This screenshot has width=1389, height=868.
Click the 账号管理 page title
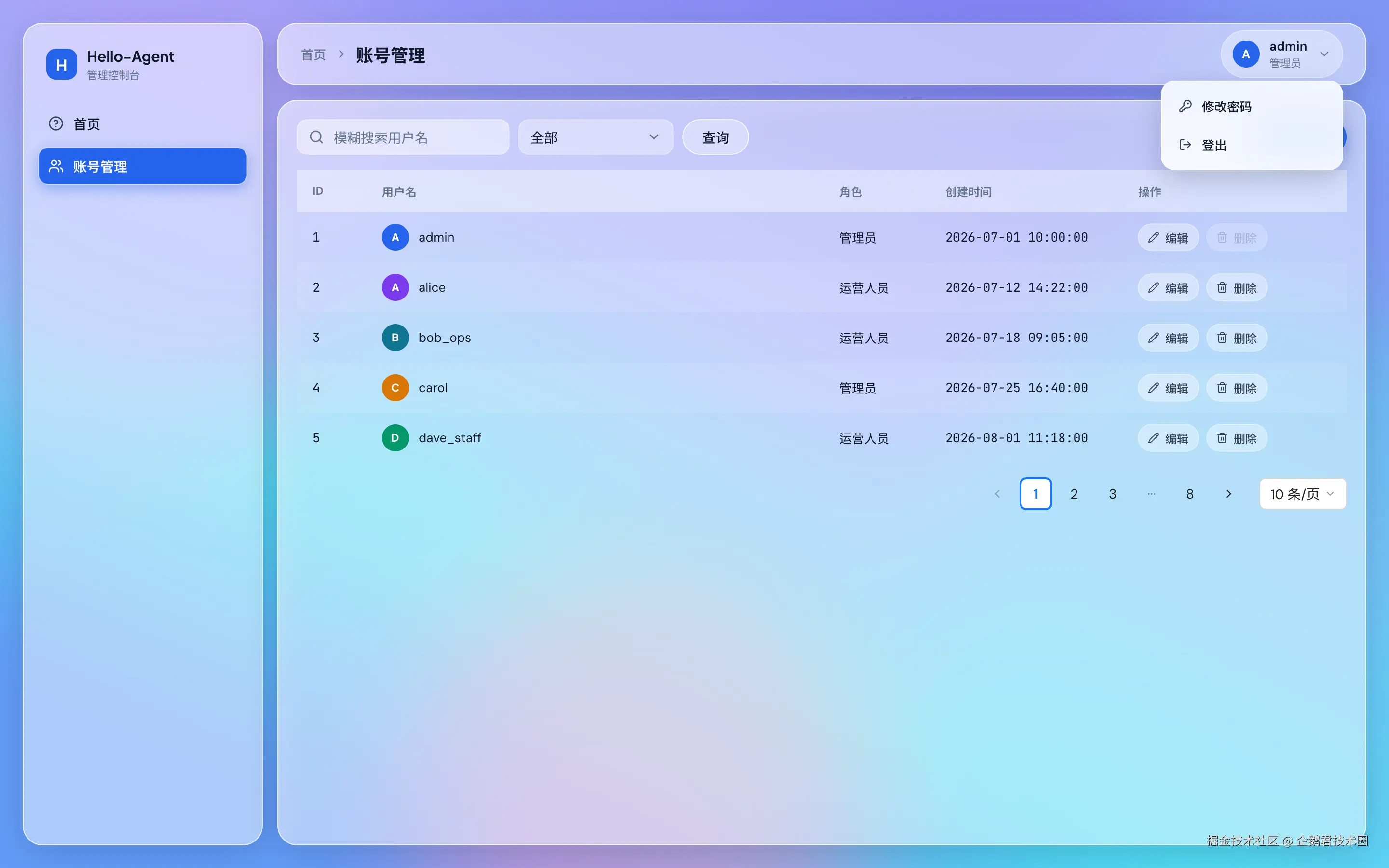tap(390, 55)
